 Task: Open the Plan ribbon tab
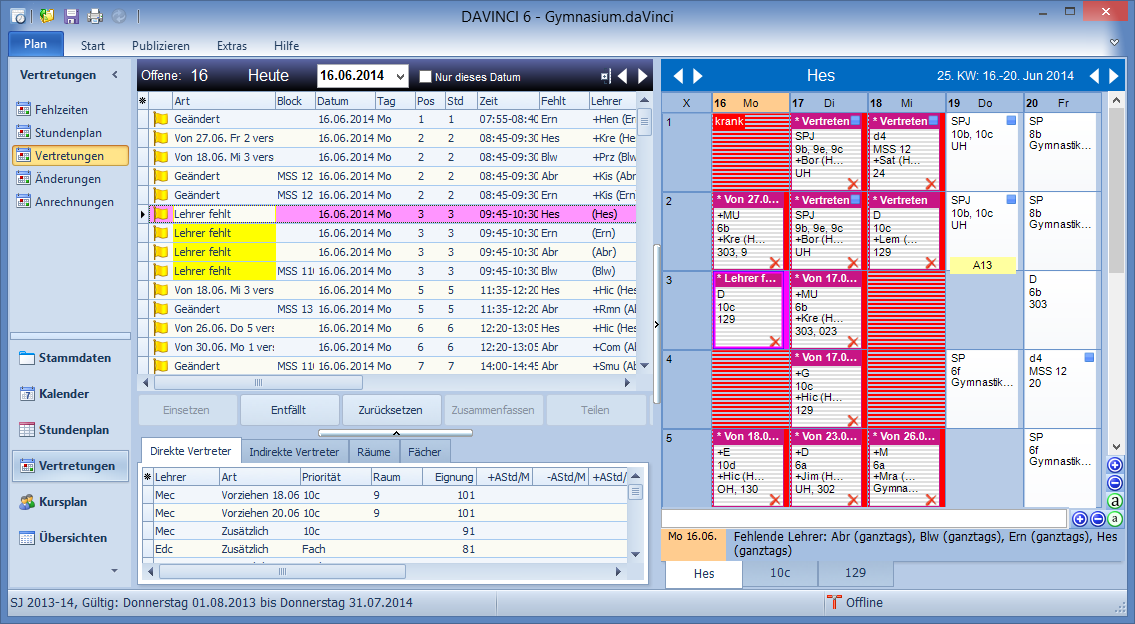click(35, 43)
